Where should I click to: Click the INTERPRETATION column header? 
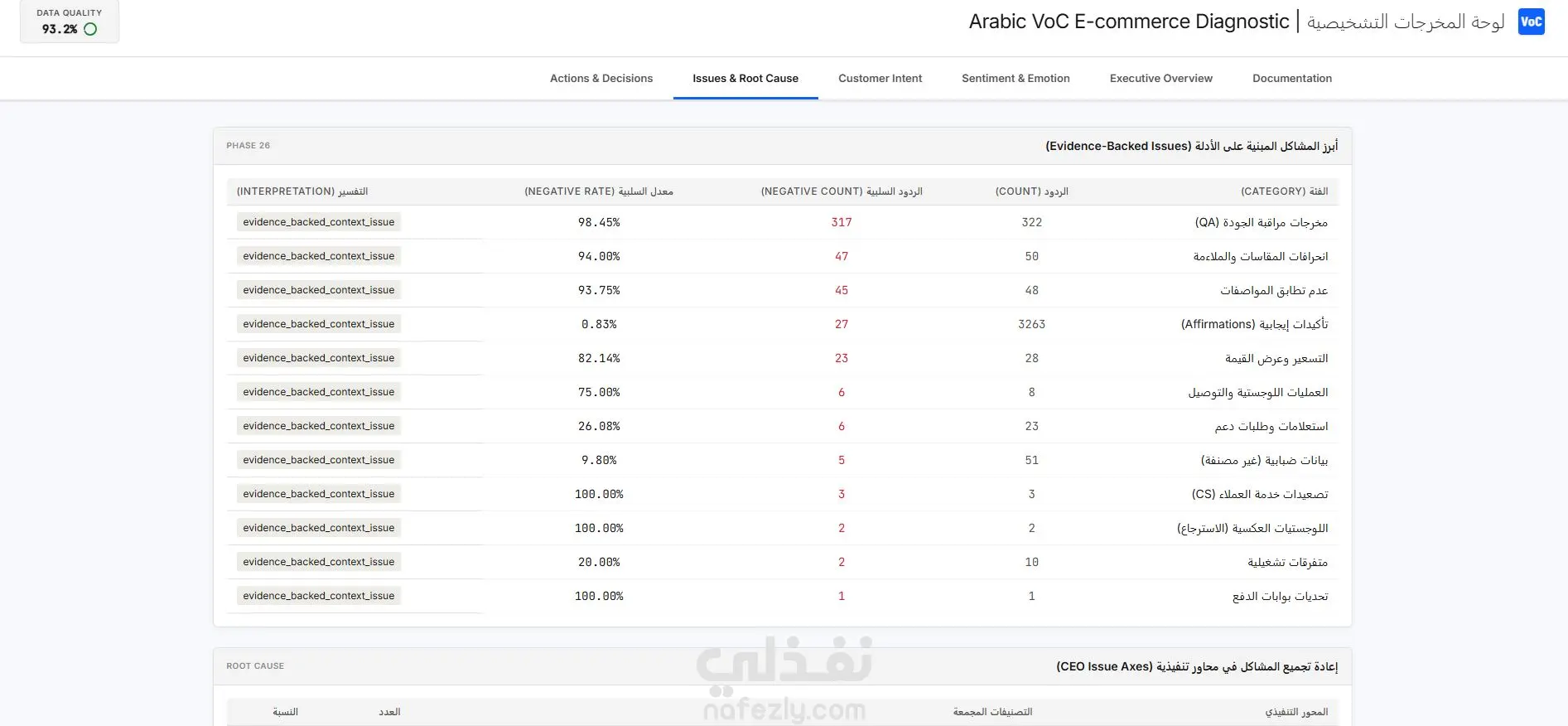tap(302, 191)
